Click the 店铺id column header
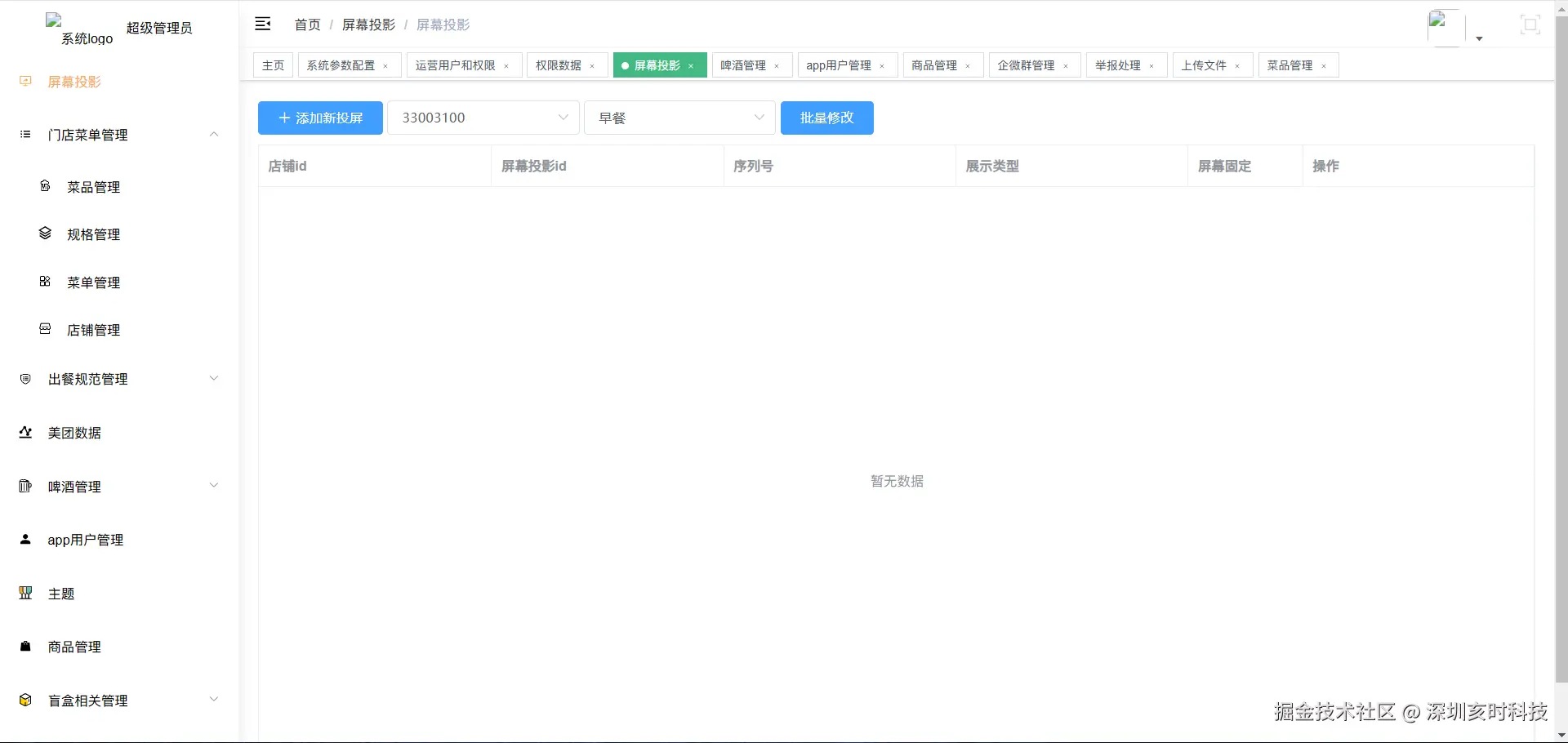 (x=375, y=166)
